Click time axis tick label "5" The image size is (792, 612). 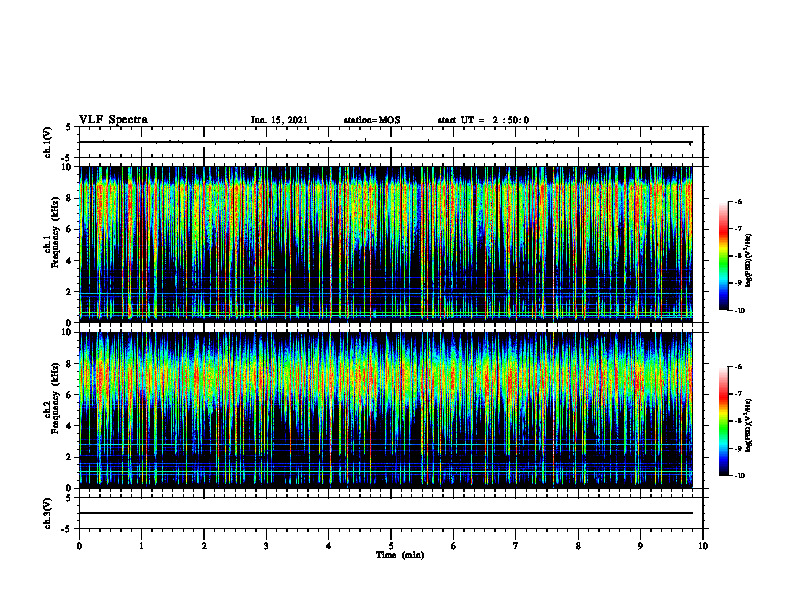click(391, 546)
